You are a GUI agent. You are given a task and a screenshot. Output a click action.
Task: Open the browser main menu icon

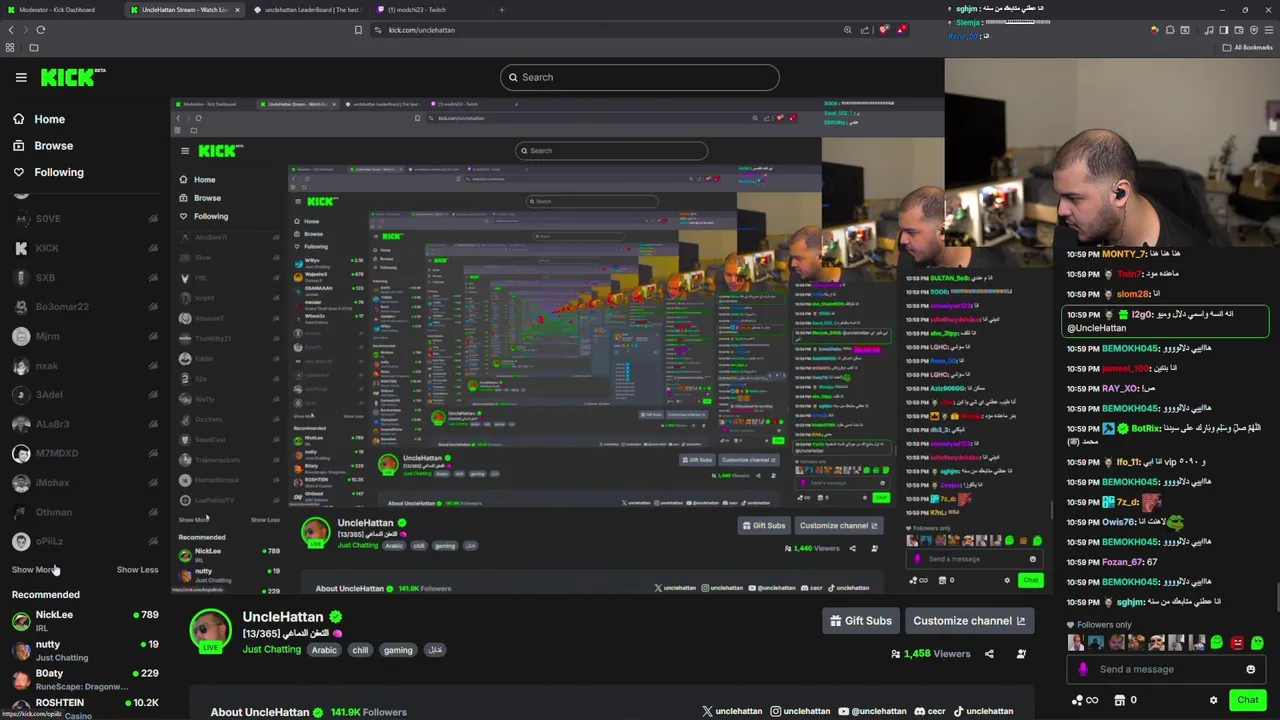click(1269, 30)
